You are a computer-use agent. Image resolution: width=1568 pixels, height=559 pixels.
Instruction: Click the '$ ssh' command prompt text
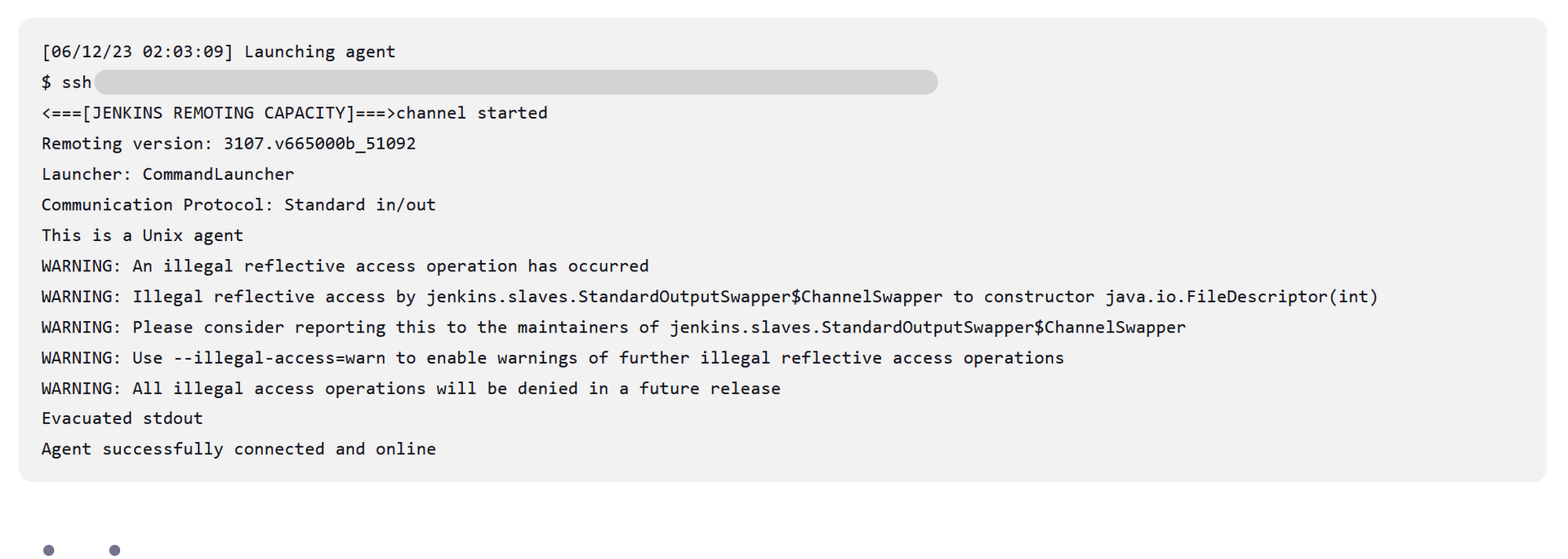[66, 83]
